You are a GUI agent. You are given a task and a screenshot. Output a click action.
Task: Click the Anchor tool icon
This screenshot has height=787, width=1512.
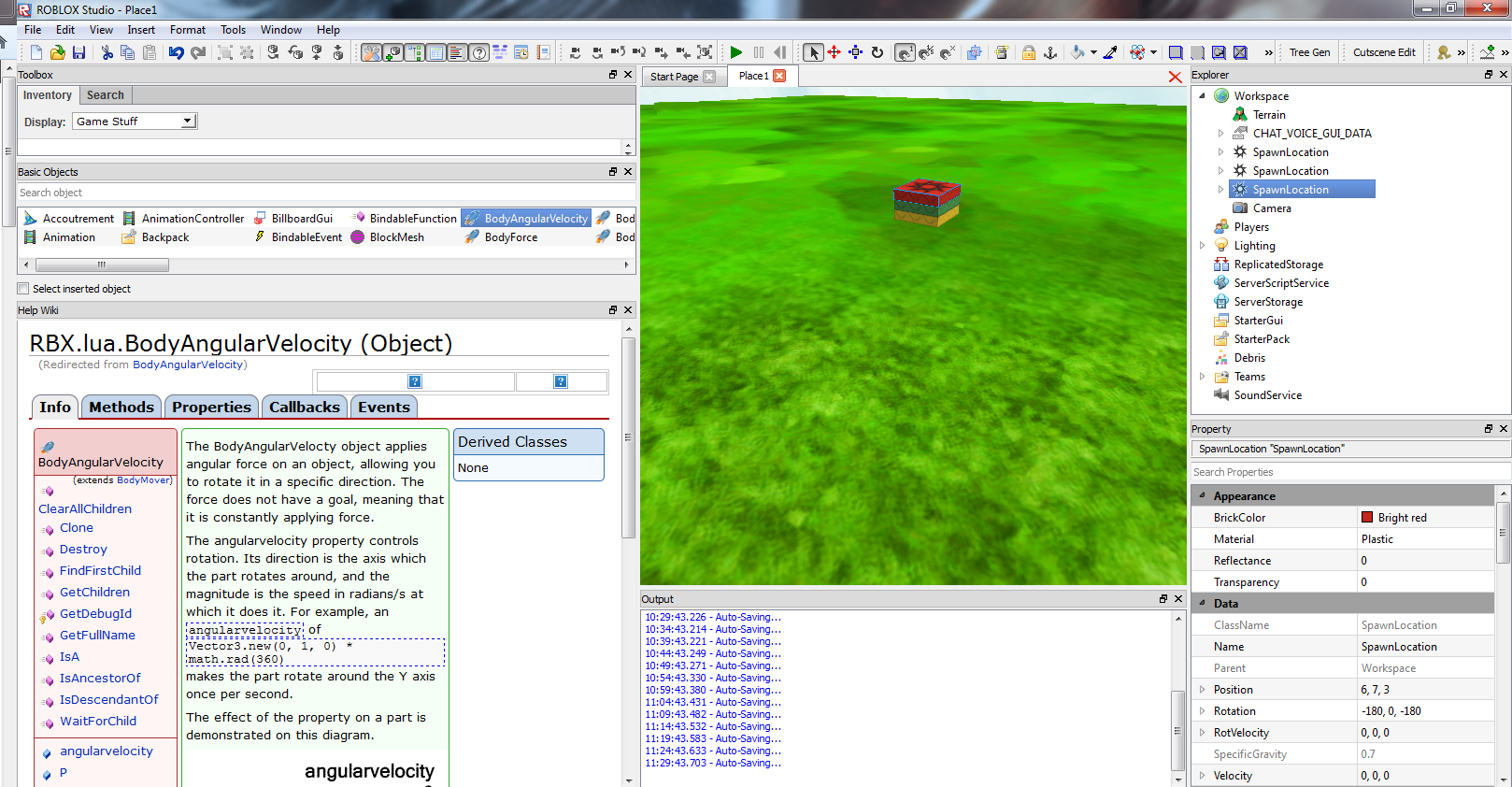[x=1050, y=52]
